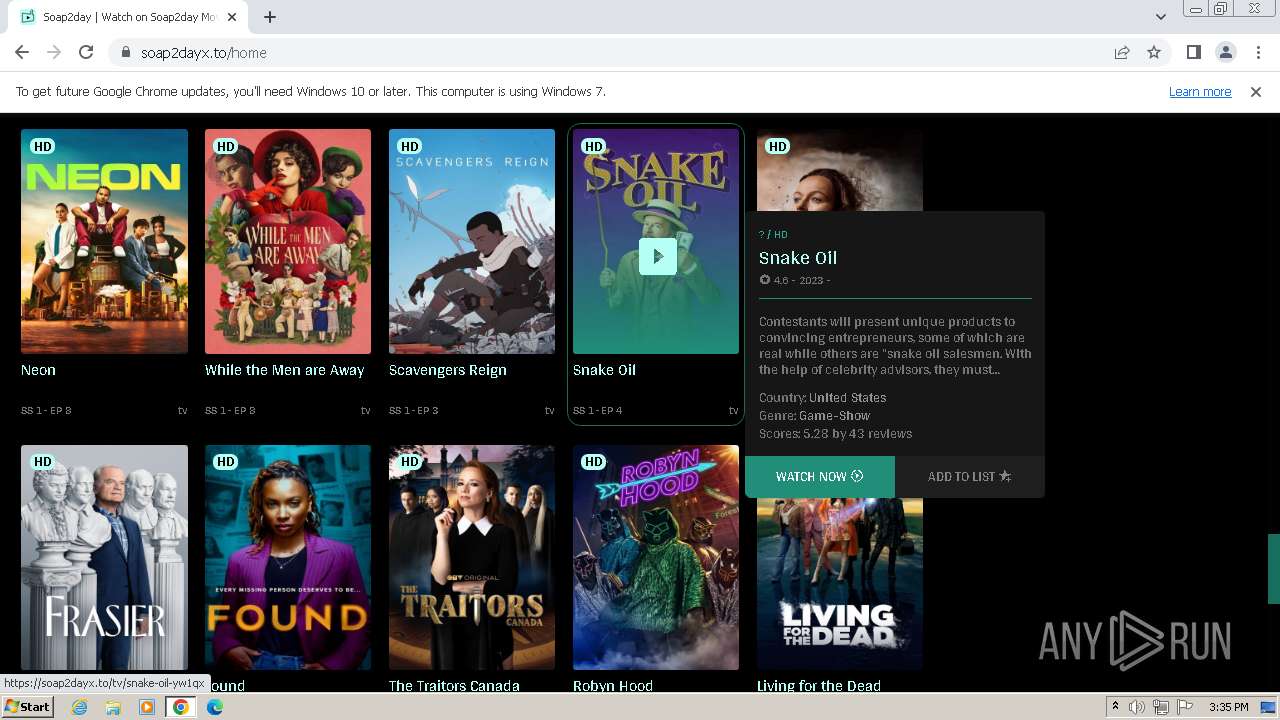This screenshot has height=720, width=1280.
Task: Go back to previous page
Action: point(22,52)
